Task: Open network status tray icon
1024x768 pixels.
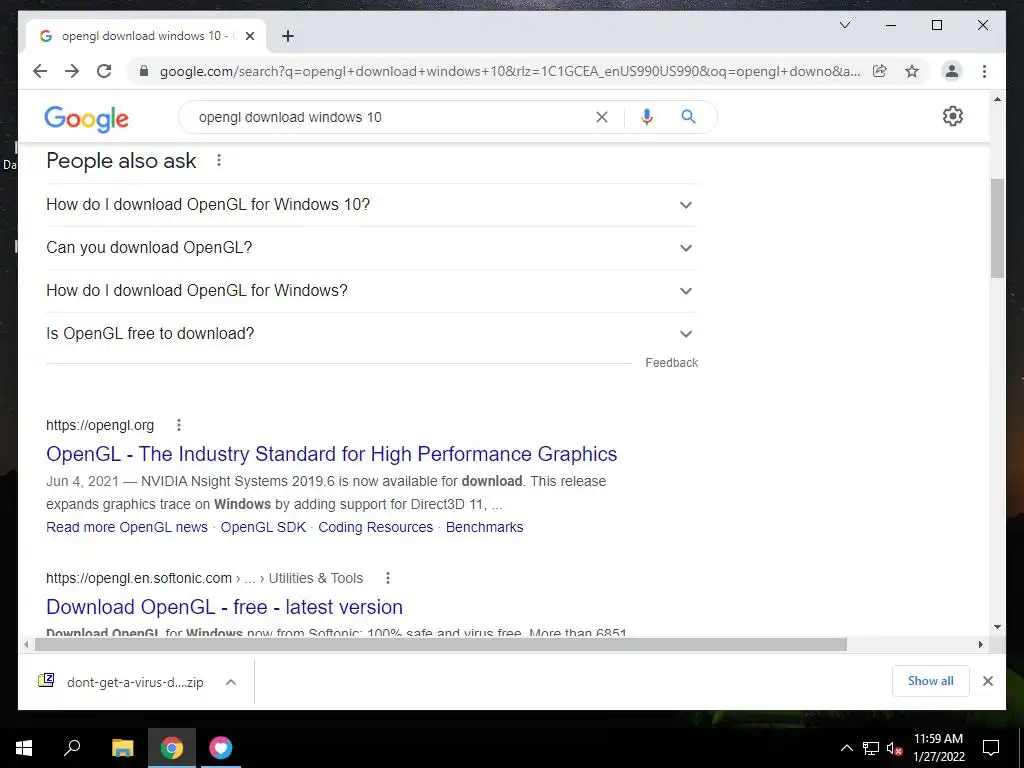Action: [871, 748]
